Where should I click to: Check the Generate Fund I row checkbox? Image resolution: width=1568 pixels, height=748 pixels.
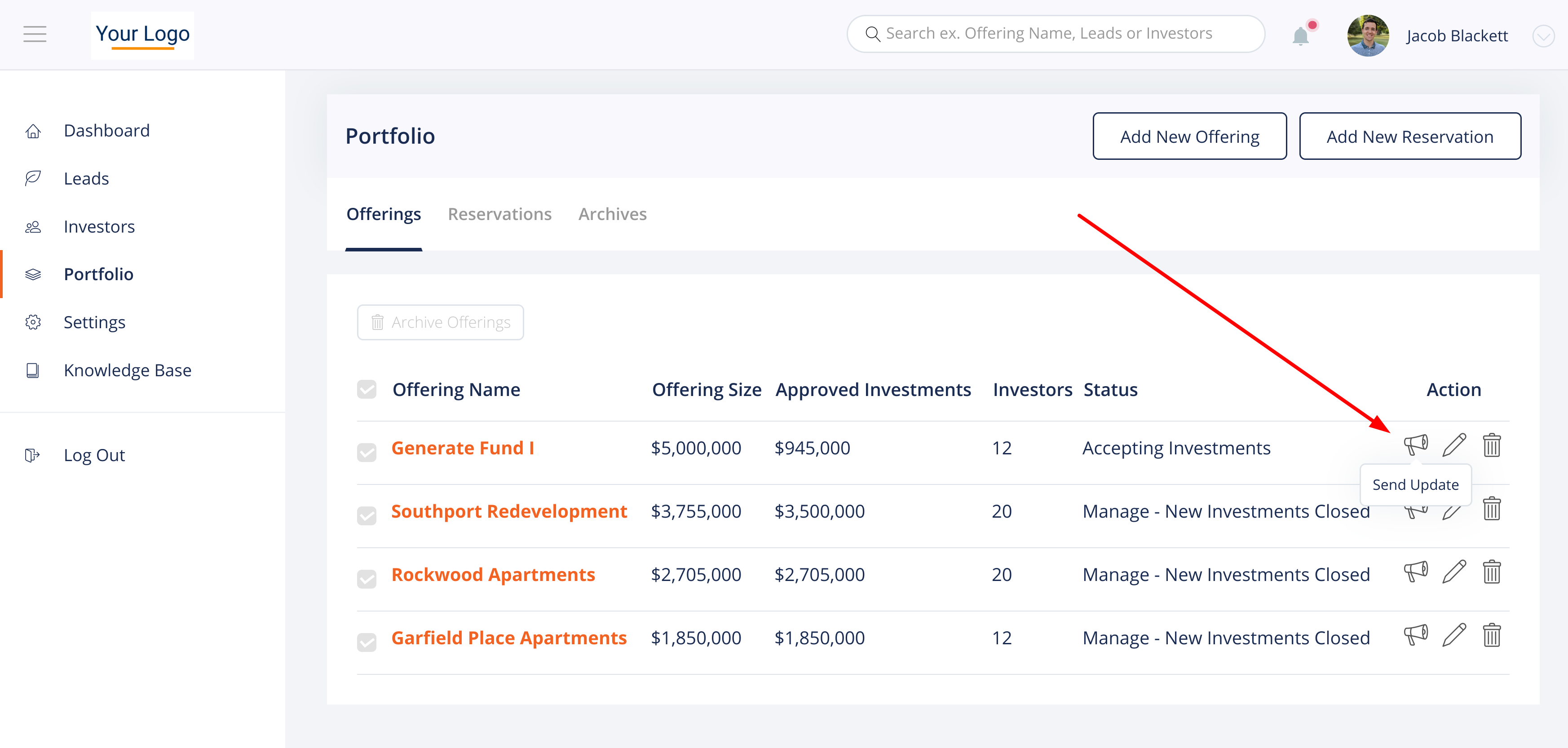point(367,452)
